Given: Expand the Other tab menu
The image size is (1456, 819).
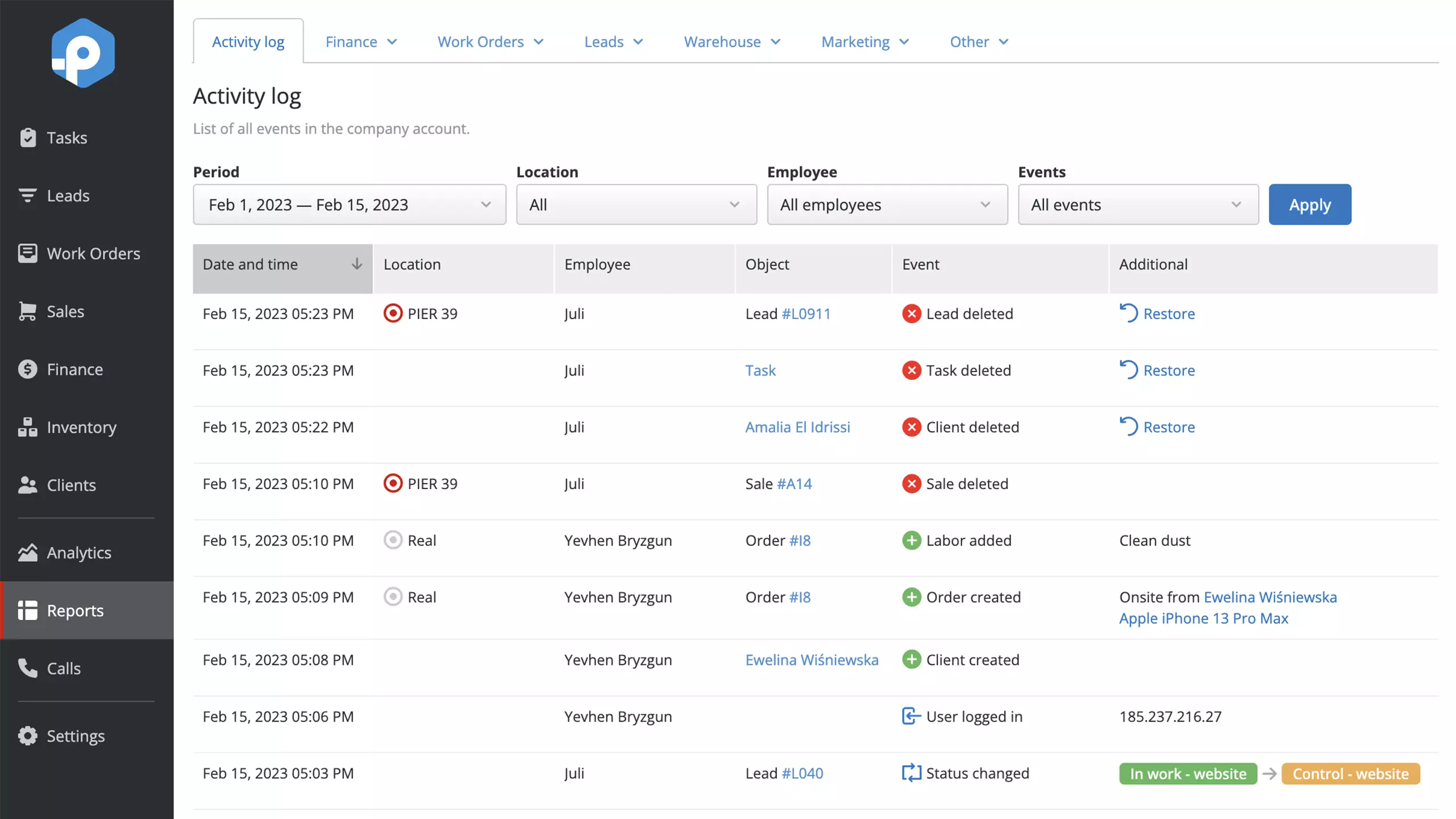Looking at the screenshot, I should tap(979, 42).
